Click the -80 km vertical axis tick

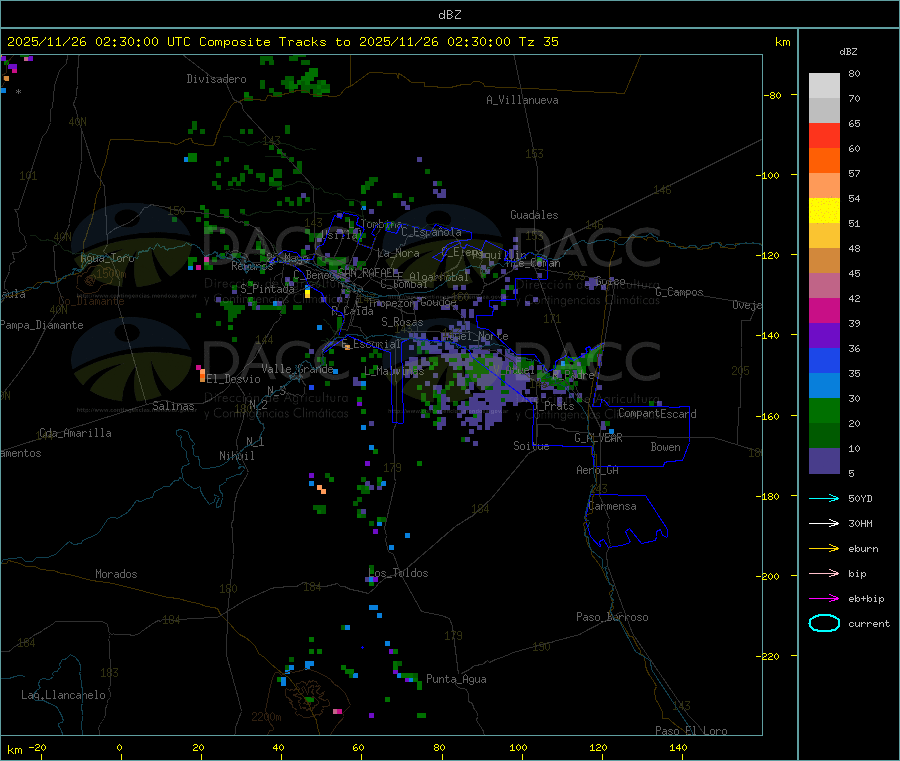click(773, 95)
